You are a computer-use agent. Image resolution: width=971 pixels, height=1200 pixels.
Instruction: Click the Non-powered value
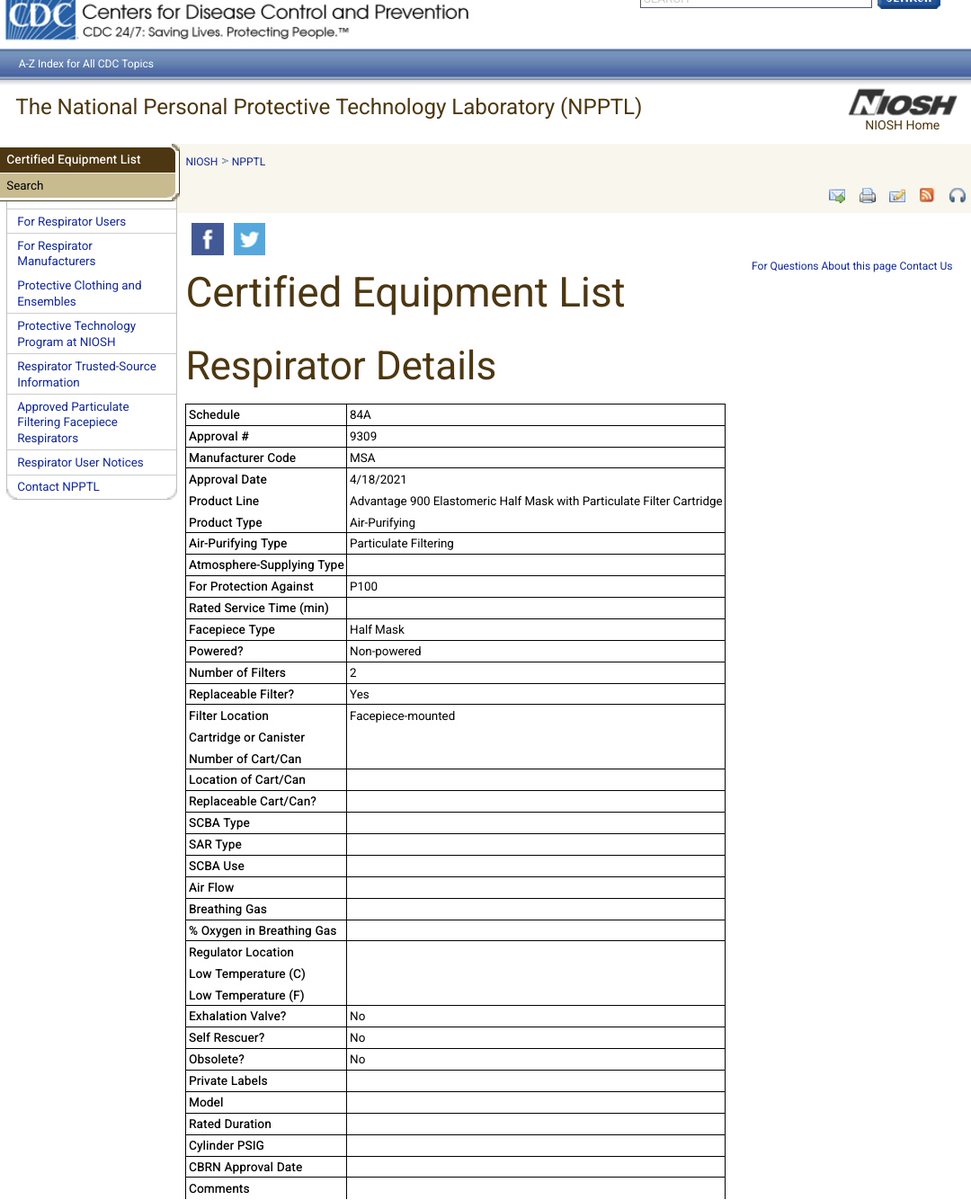pos(385,652)
